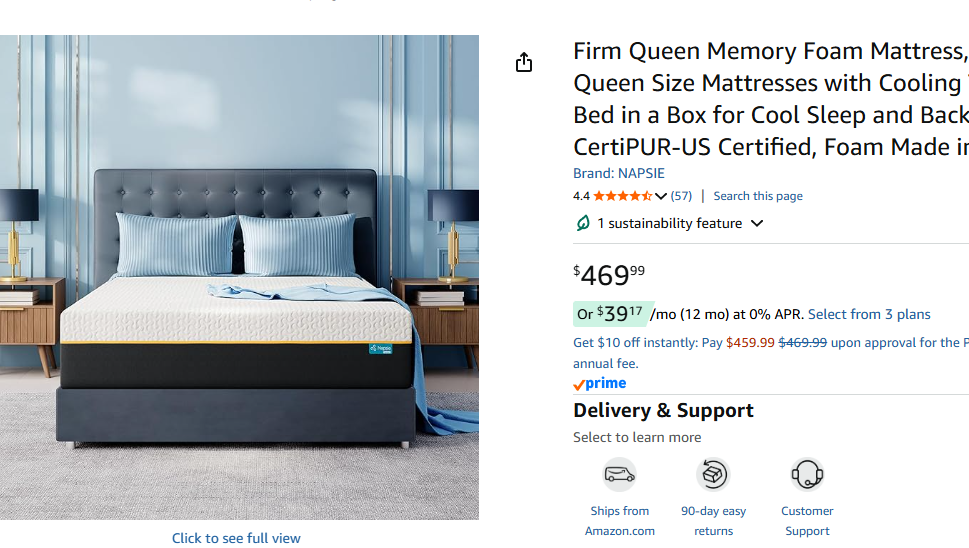
Task: Click the 90-day easy returns text link
Action: [x=713, y=521]
